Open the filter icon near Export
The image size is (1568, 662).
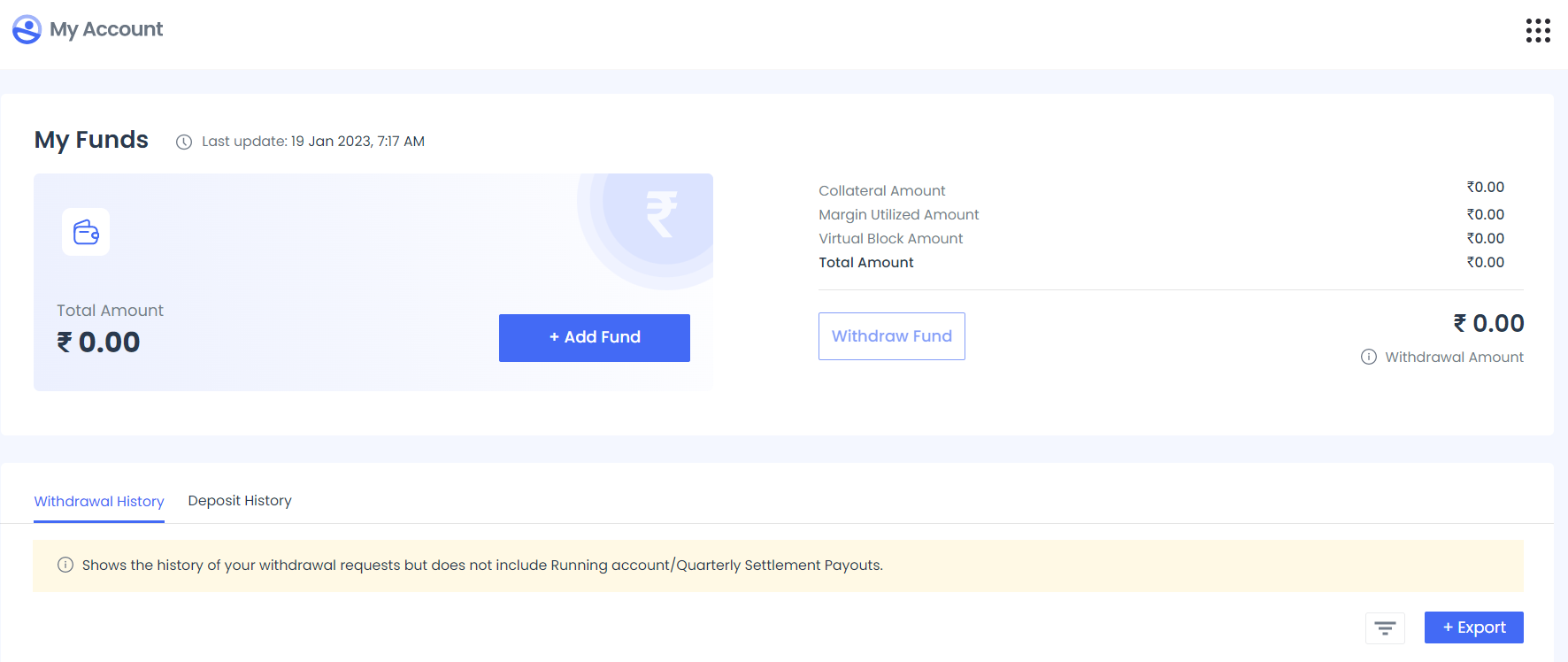1385,628
